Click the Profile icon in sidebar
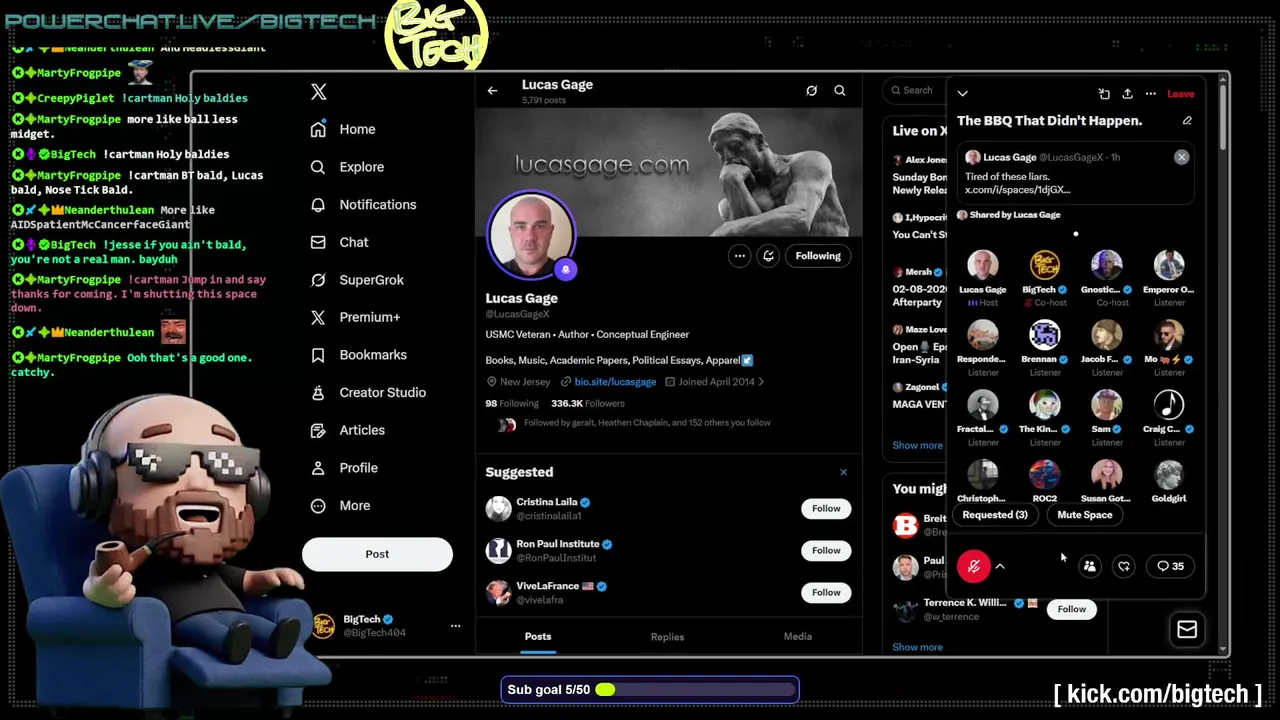 (318, 468)
